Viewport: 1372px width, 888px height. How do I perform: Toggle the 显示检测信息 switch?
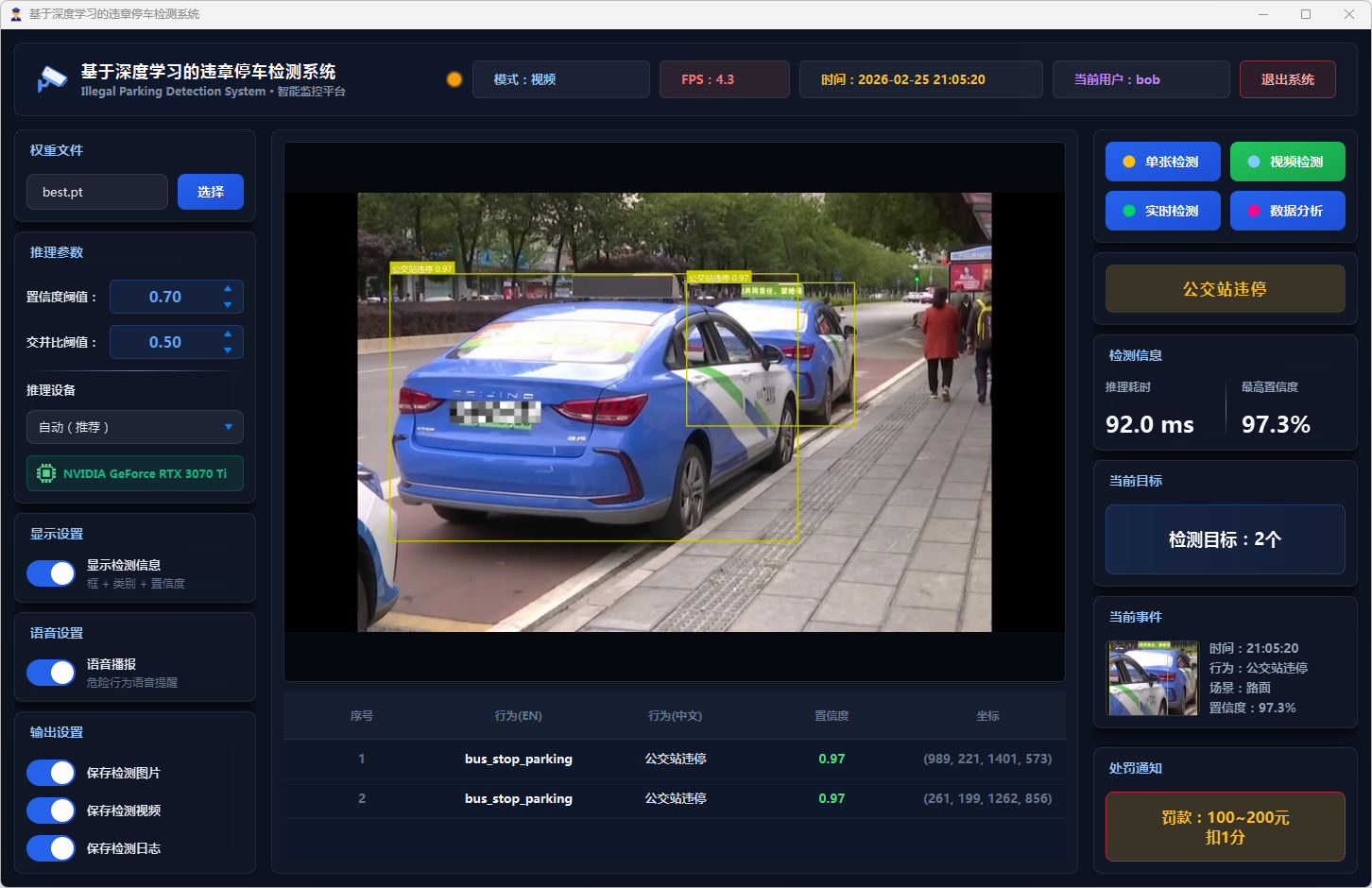(51, 573)
